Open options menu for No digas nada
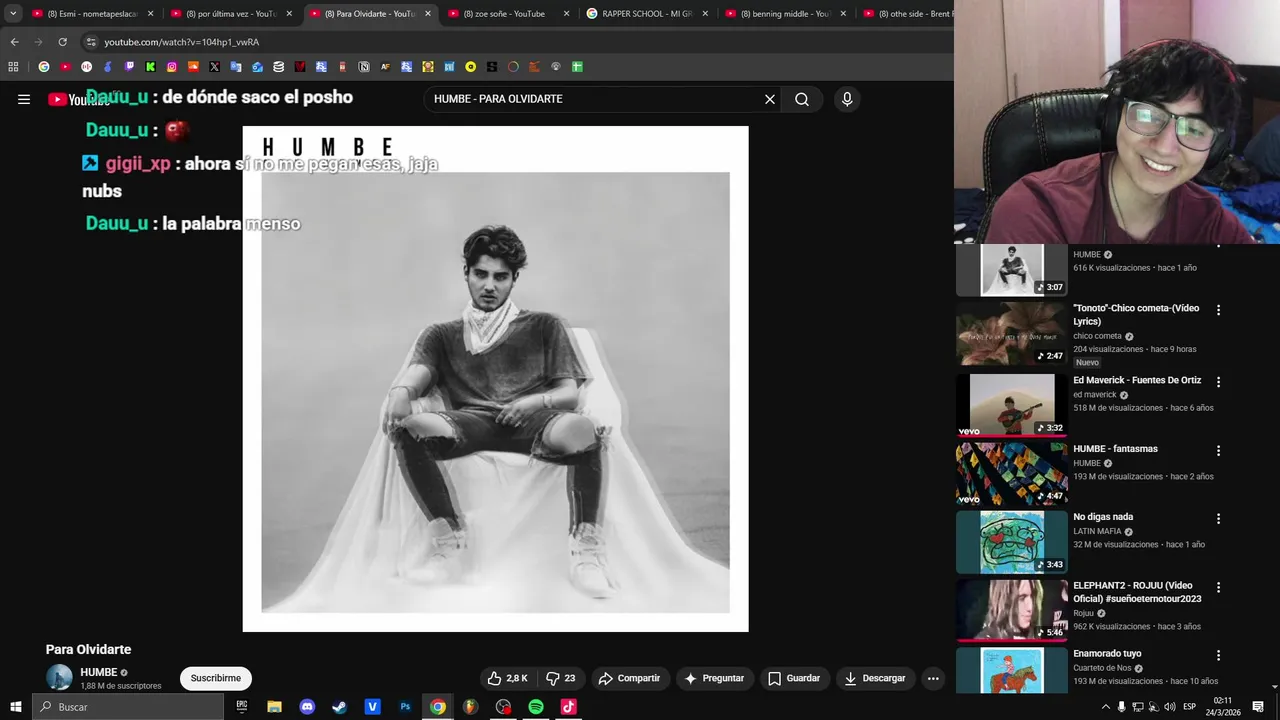This screenshot has width=1280, height=720. pos(1218,519)
